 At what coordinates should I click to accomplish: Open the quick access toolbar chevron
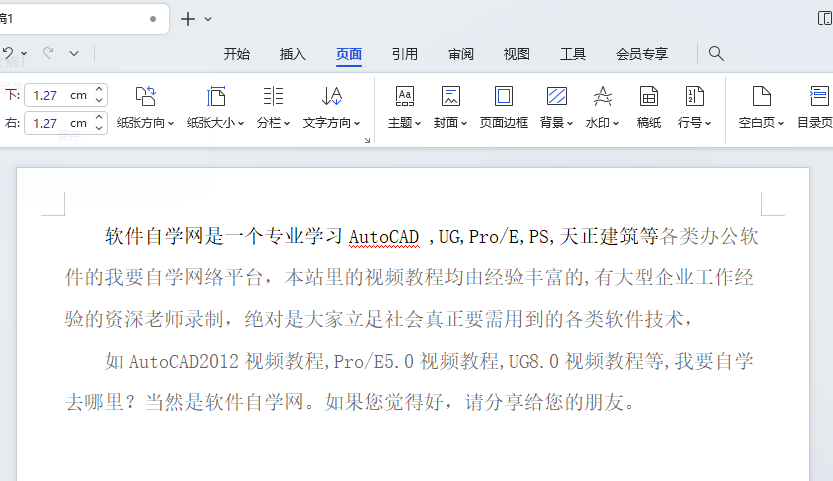pyautogui.click(x=74, y=53)
